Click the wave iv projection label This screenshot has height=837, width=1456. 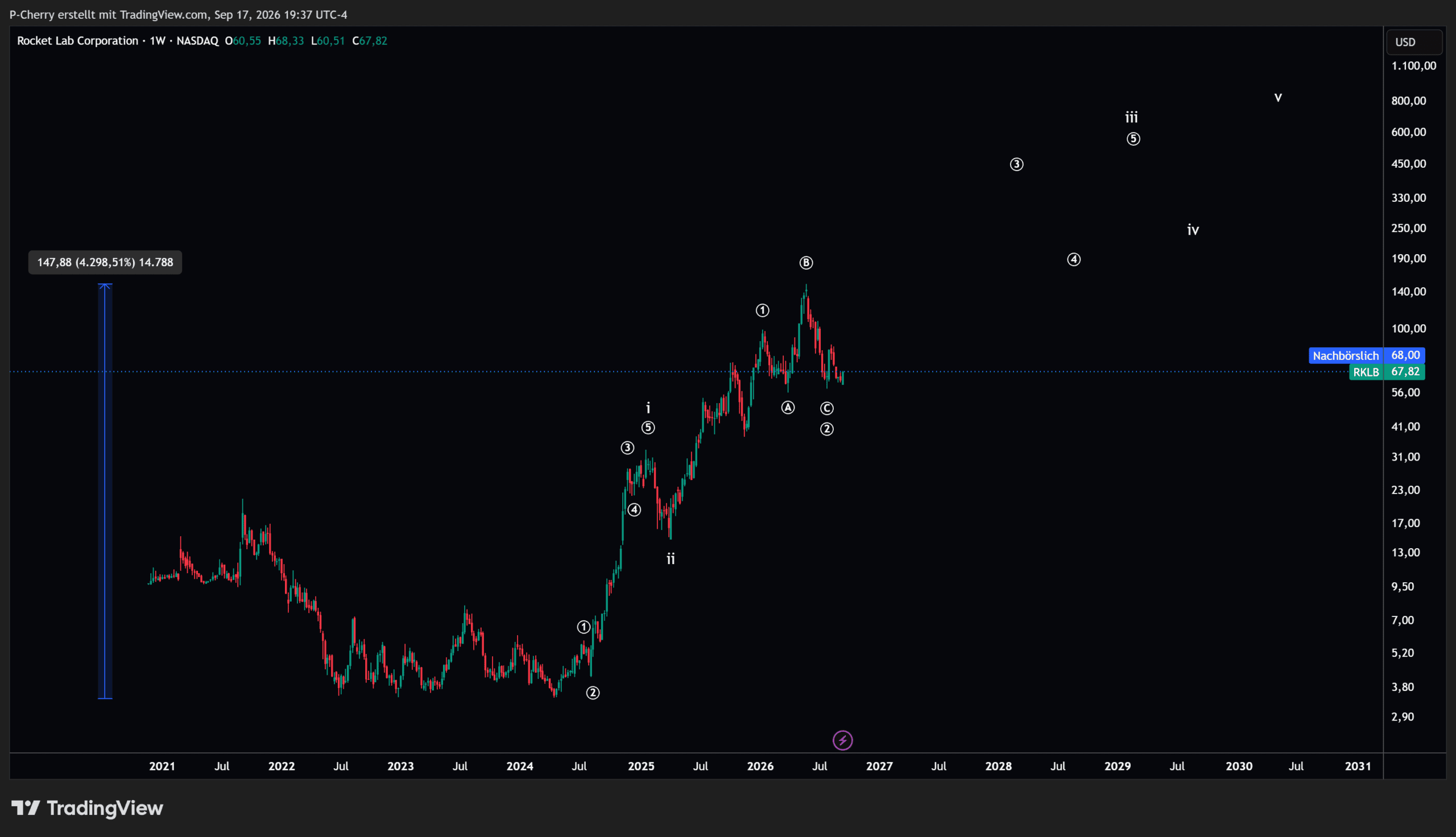[1193, 230]
